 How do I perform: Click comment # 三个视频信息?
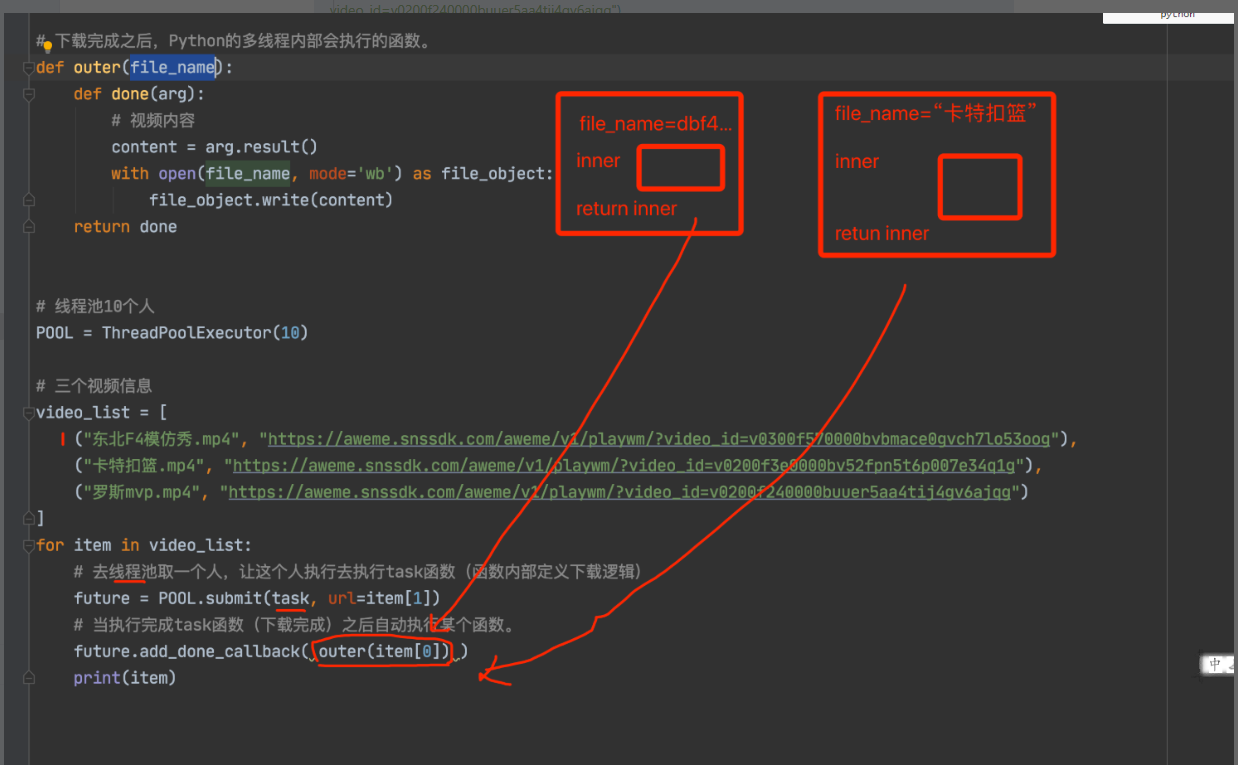click(x=94, y=386)
